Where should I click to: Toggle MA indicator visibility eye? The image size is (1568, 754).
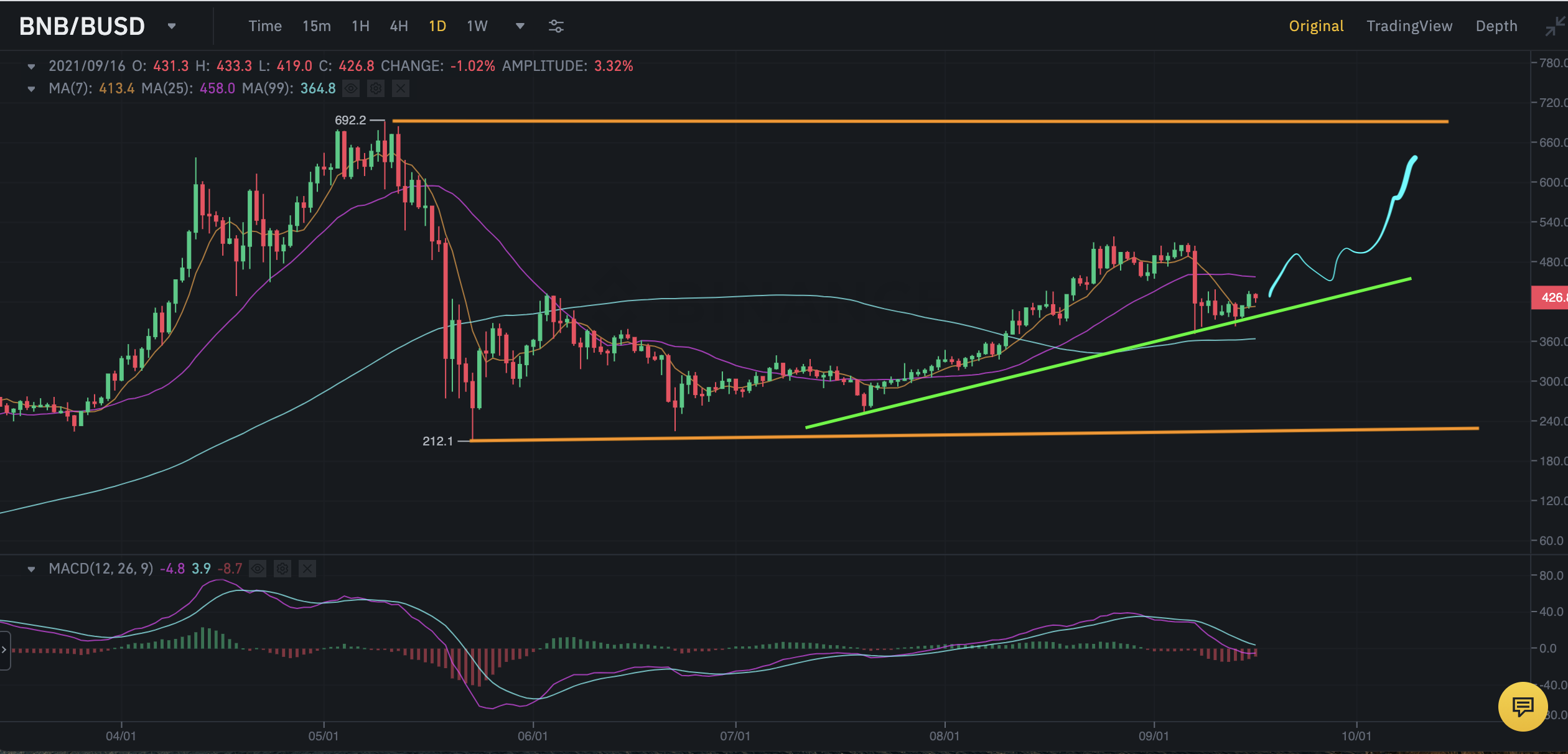[351, 88]
